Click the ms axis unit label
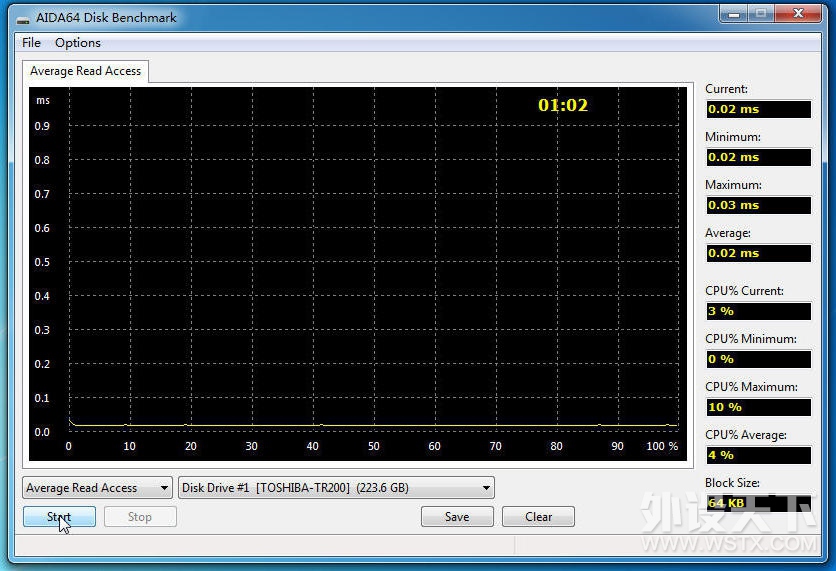 pyautogui.click(x=43, y=100)
